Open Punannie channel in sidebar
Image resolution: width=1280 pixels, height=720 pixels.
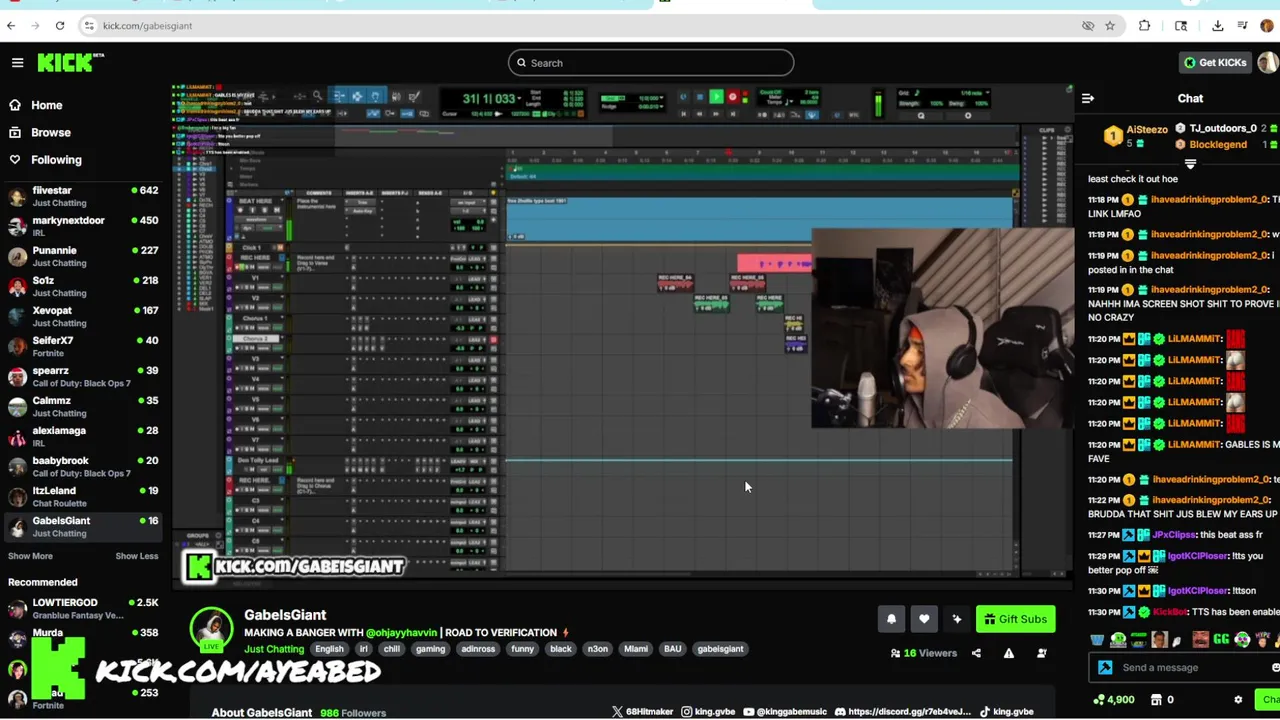[x=83, y=256]
